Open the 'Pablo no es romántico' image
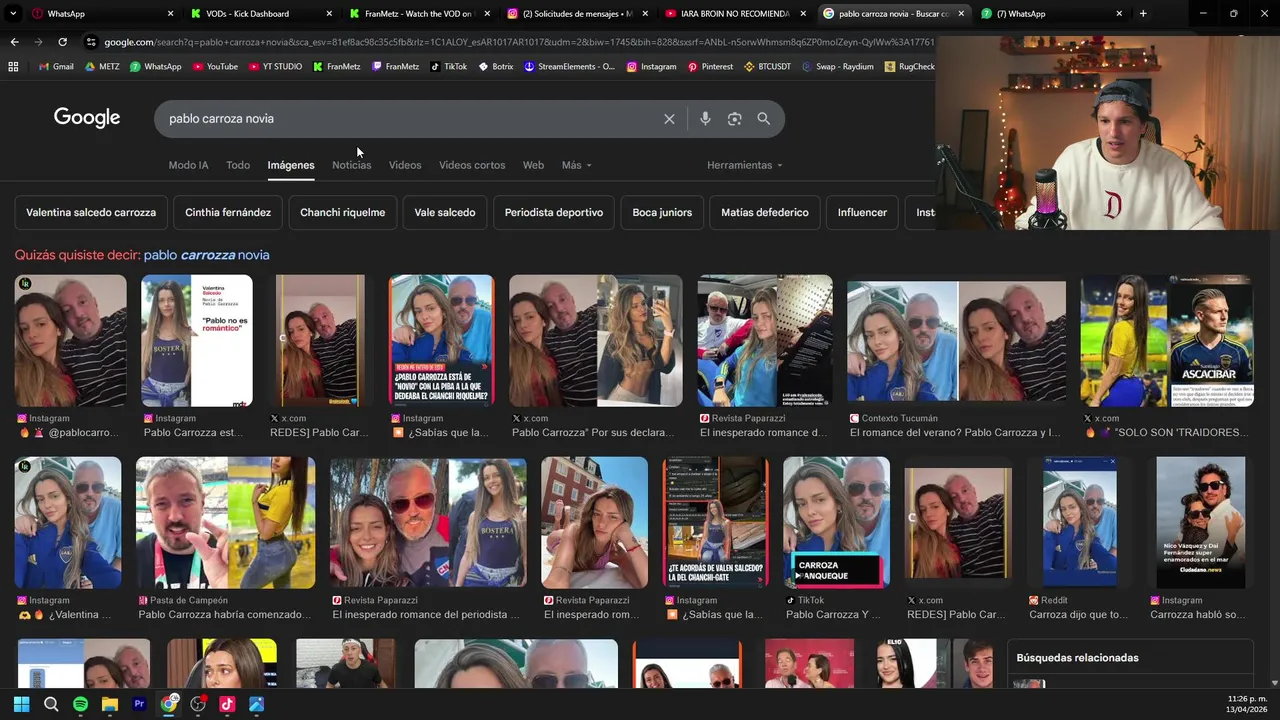The height and width of the screenshot is (720, 1280). 196,341
